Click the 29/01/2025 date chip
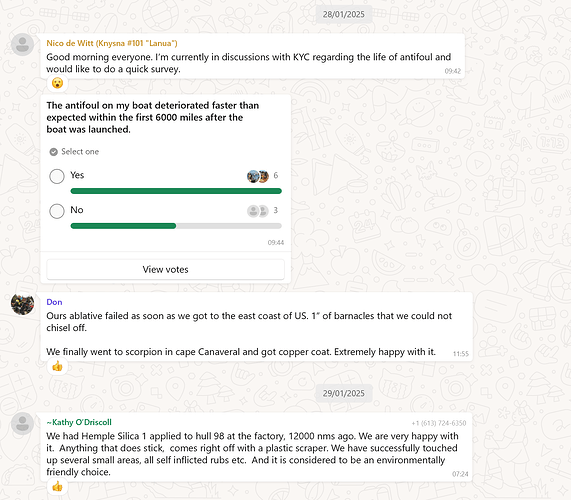571x500 pixels. (x=343, y=393)
